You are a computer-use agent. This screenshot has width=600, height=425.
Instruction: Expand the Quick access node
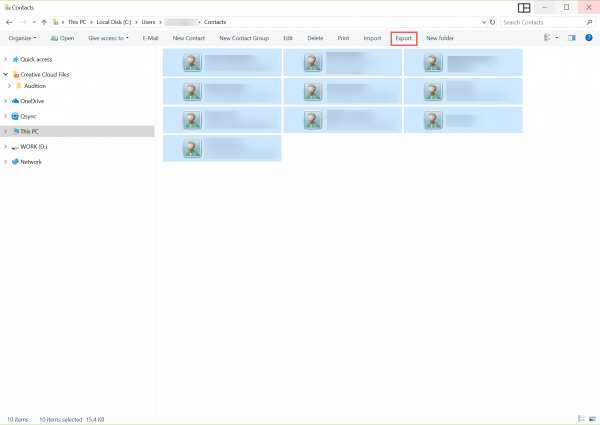point(6,59)
